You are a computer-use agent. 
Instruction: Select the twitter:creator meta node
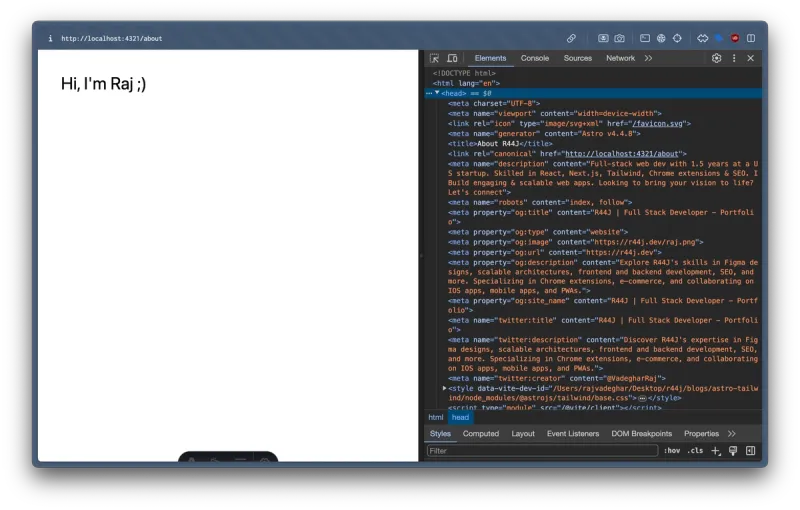click(557, 378)
